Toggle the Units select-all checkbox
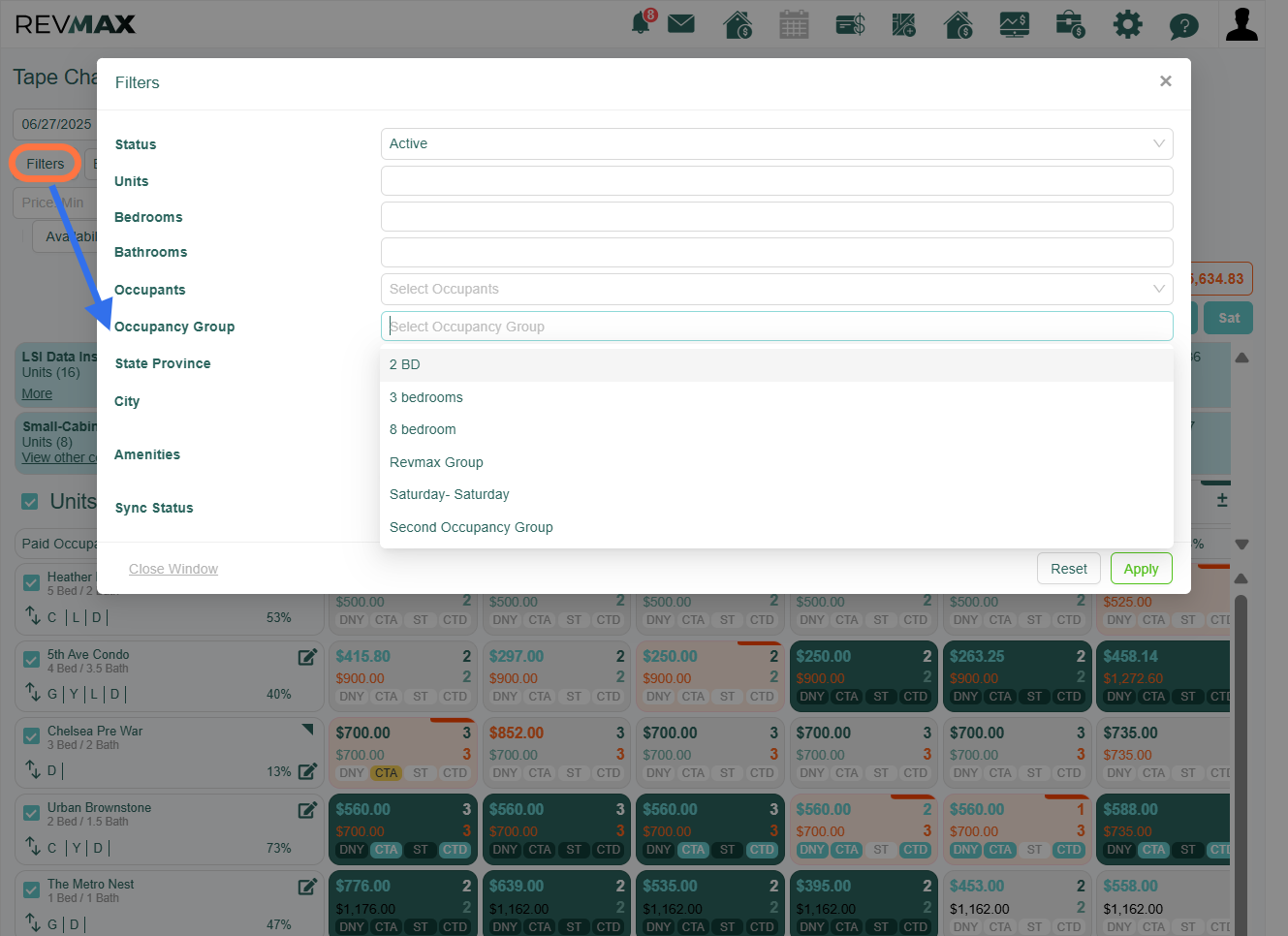Viewport: 1288px width, 936px height. pyautogui.click(x=30, y=501)
